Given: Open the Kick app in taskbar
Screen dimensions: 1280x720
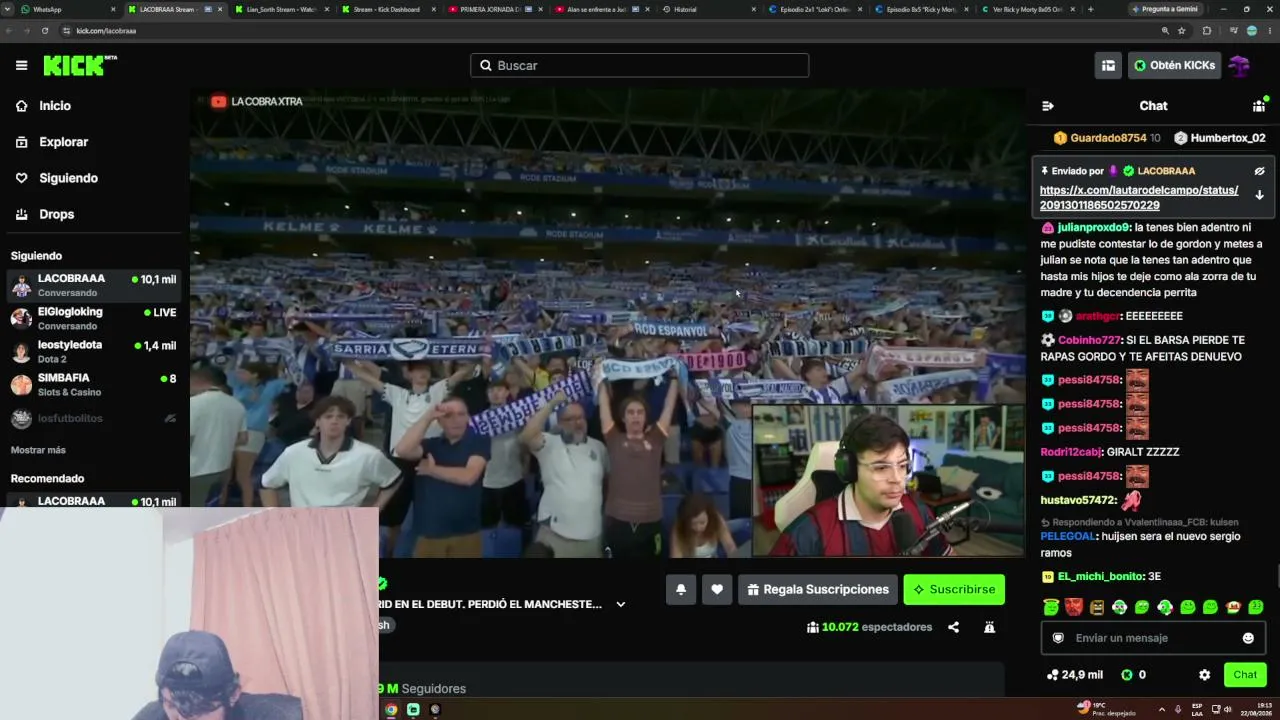Looking at the screenshot, I should 413,710.
